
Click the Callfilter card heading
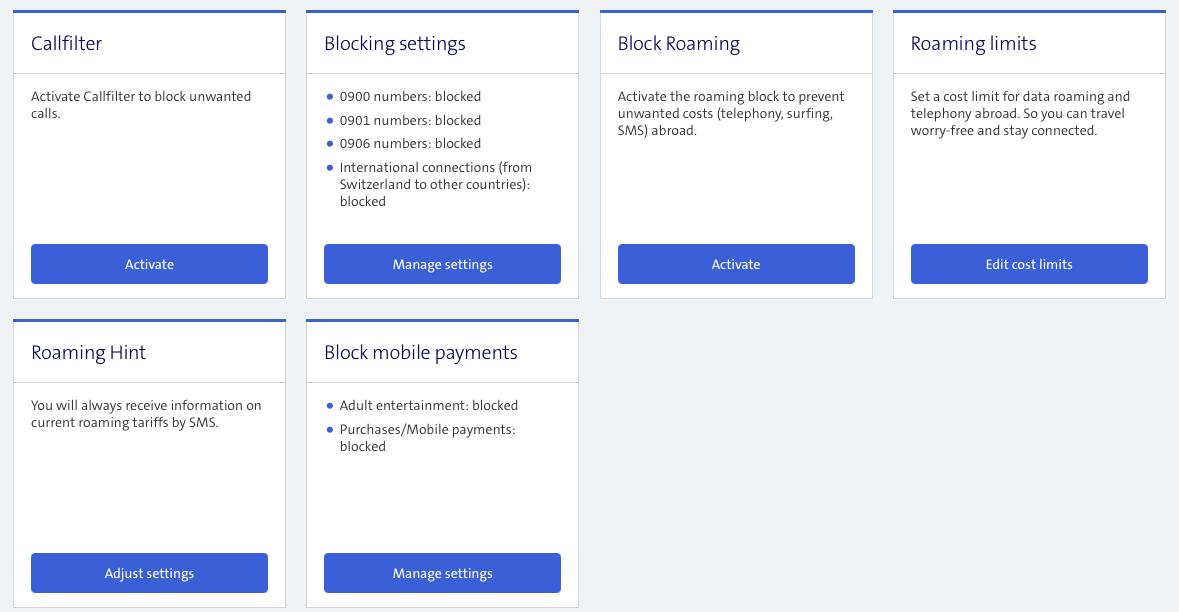[66, 44]
